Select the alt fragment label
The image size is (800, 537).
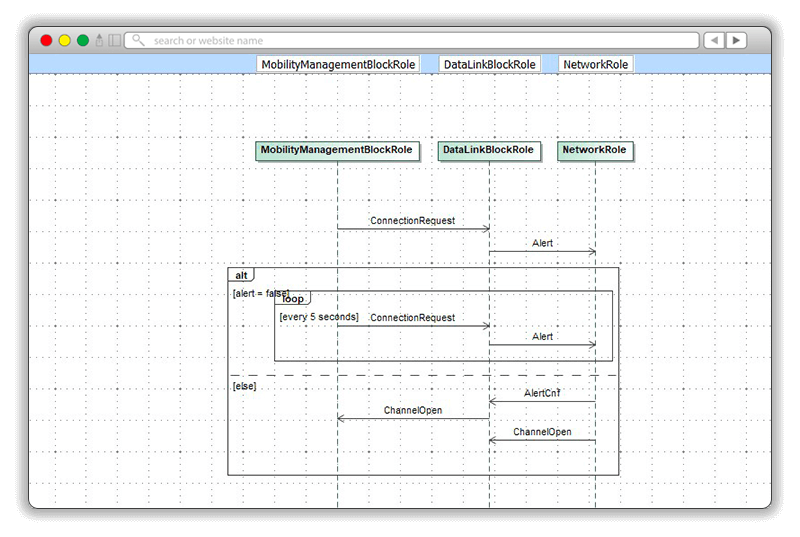tap(241, 275)
